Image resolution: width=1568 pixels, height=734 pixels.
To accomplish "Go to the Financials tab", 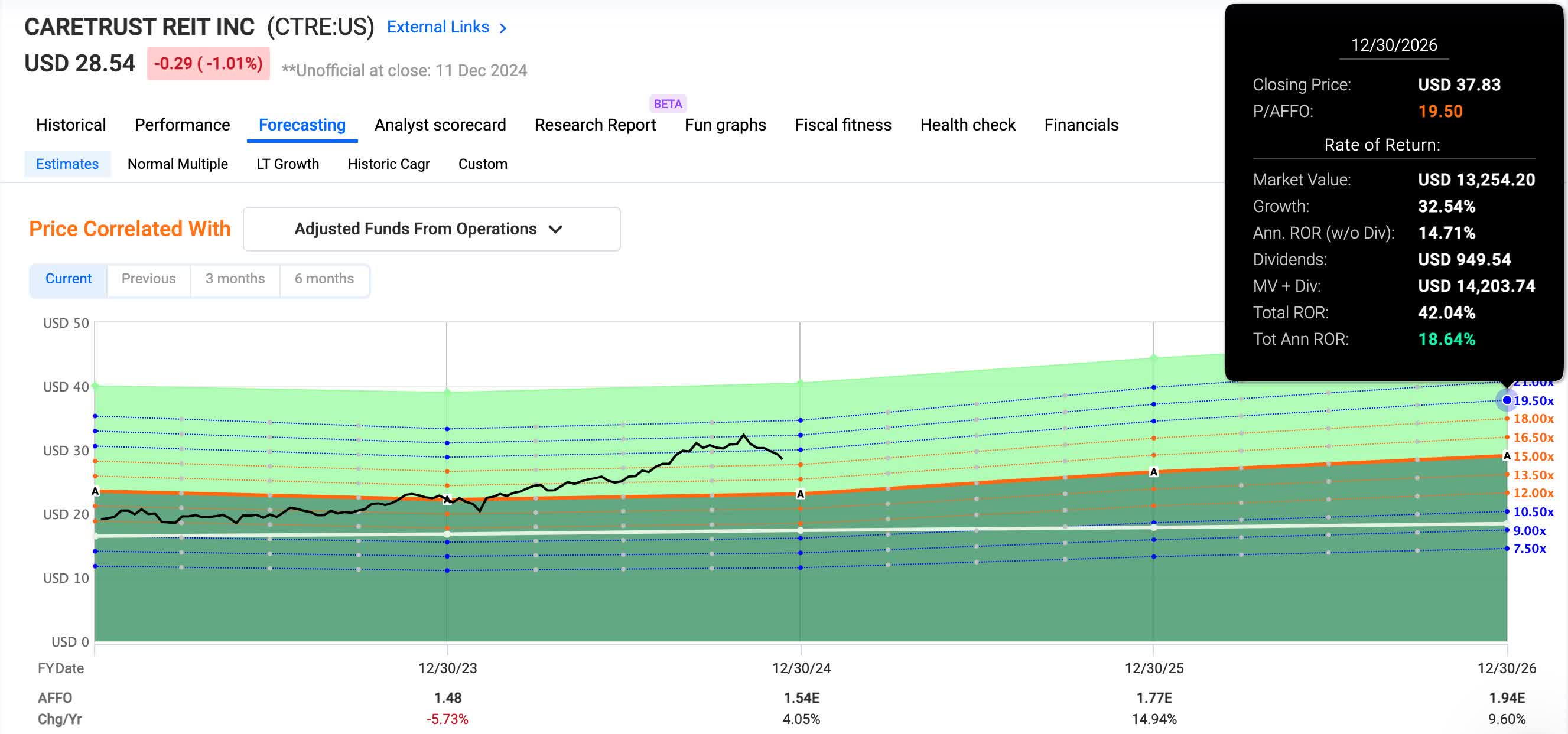I will 1081,125.
